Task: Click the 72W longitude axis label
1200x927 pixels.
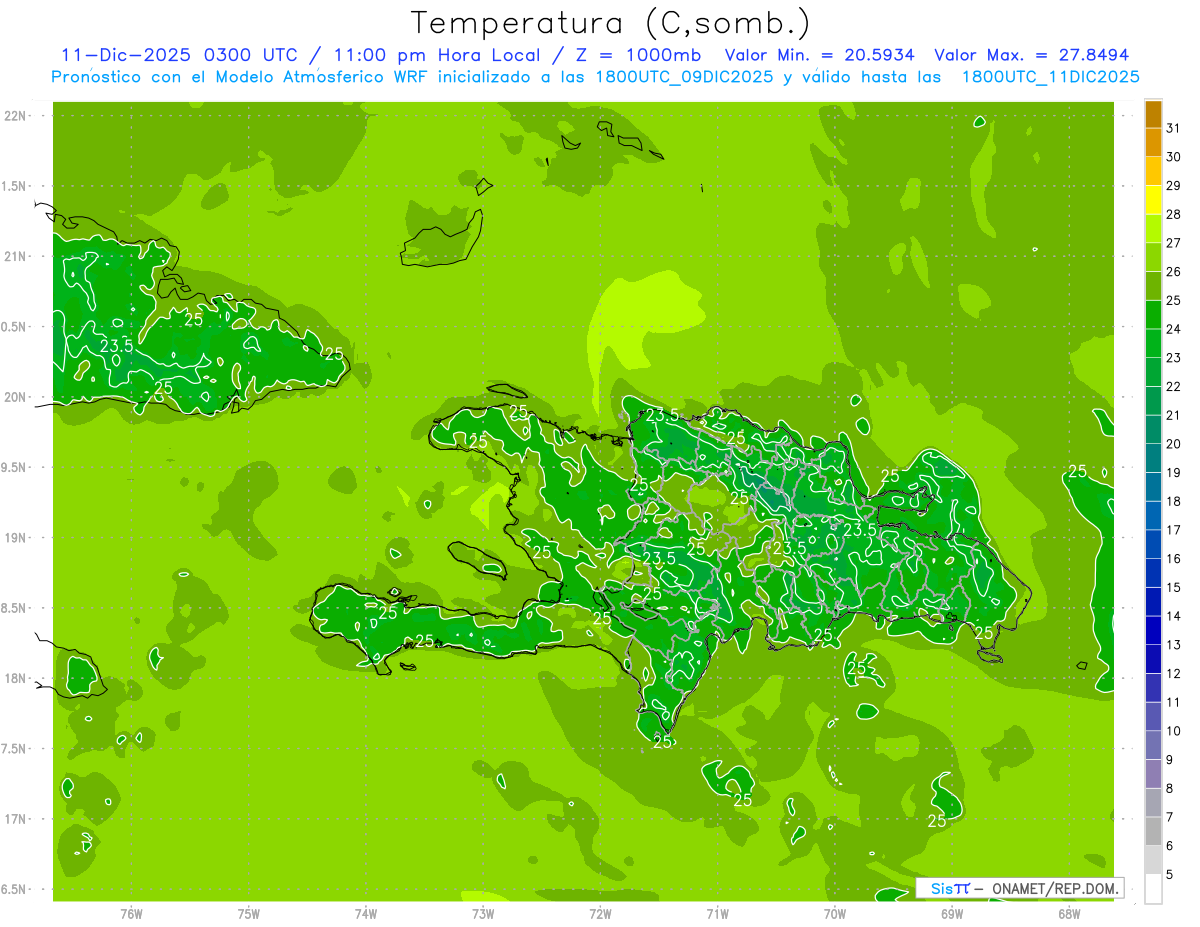Action: pos(600,913)
